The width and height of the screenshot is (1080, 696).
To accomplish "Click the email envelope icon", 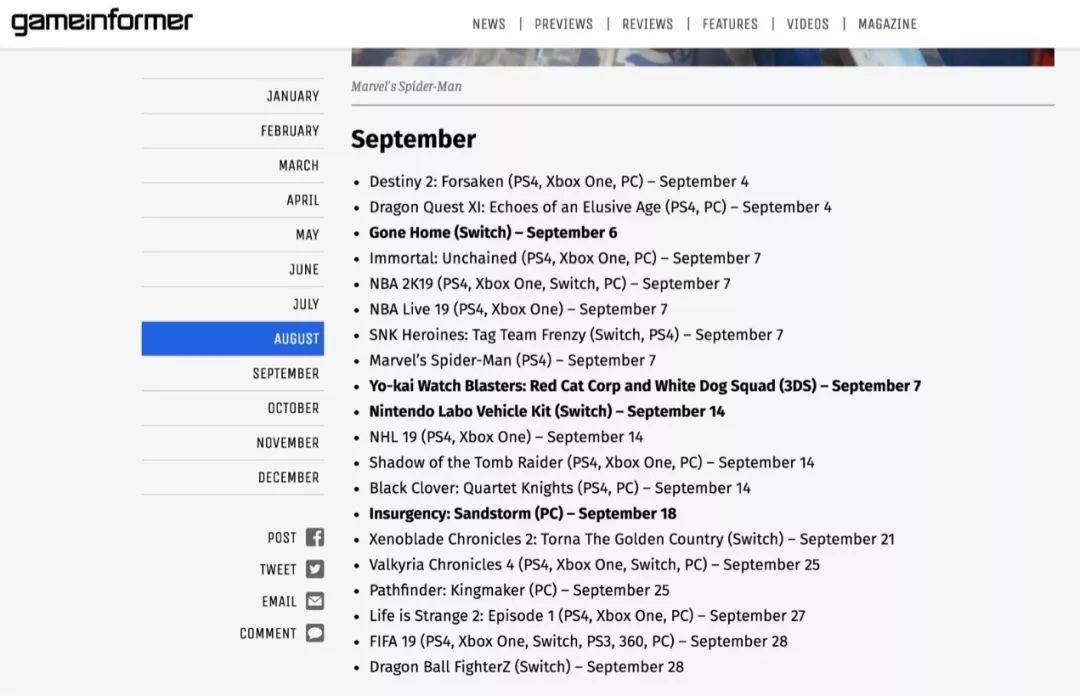I will tap(315, 601).
